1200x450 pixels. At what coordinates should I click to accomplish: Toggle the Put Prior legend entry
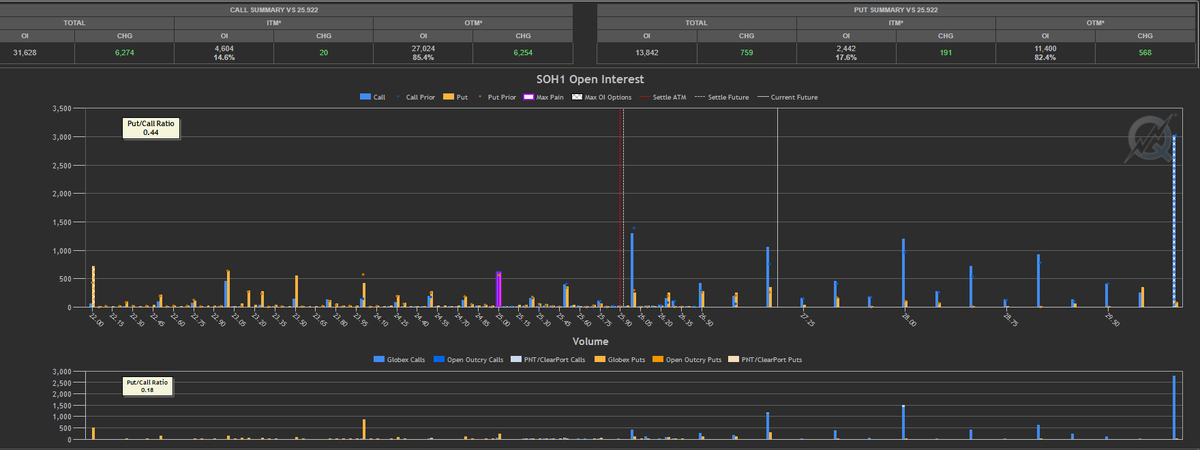coord(496,97)
